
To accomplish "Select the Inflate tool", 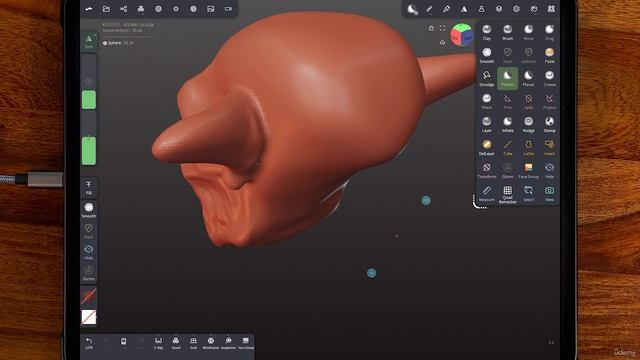I will pyautogui.click(x=507, y=124).
